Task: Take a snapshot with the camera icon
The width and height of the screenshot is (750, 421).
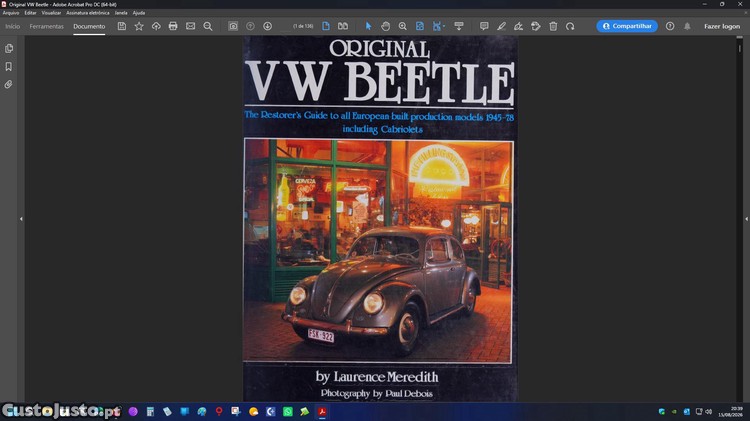Action: [233, 26]
